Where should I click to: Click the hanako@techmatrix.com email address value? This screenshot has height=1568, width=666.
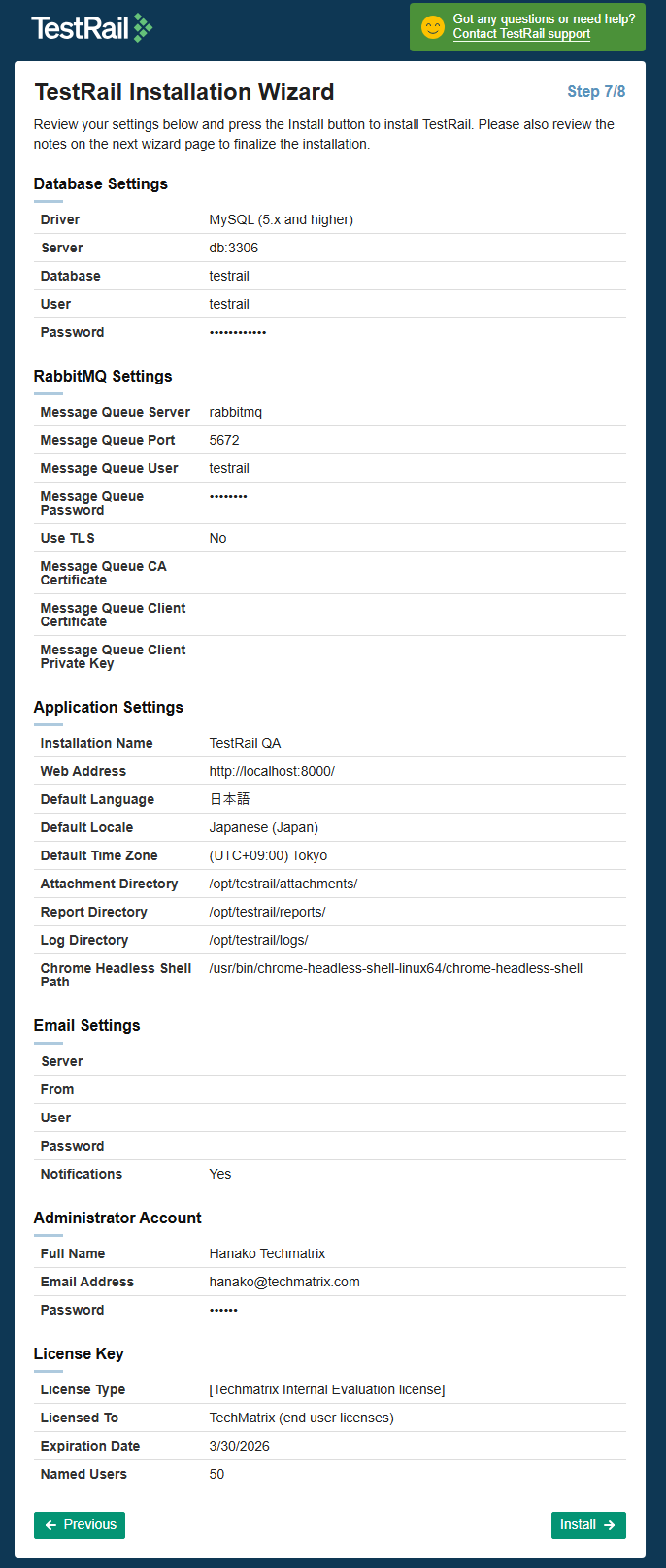tap(284, 1283)
